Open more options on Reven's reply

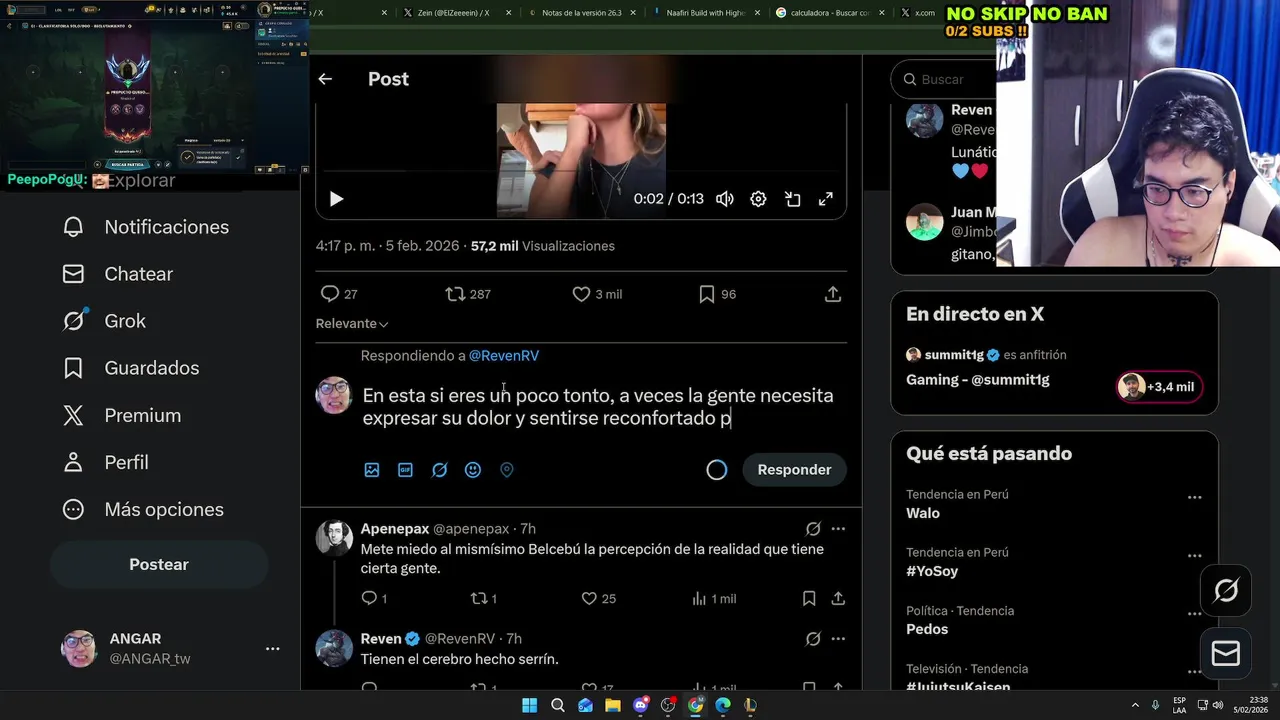(838, 638)
